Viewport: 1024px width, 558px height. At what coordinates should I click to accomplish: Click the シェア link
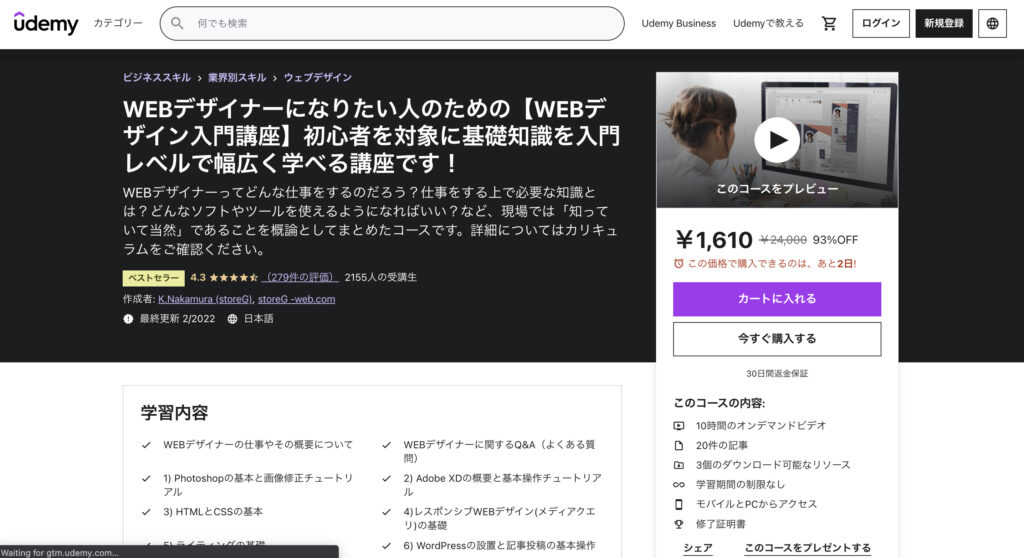(697, 548)
